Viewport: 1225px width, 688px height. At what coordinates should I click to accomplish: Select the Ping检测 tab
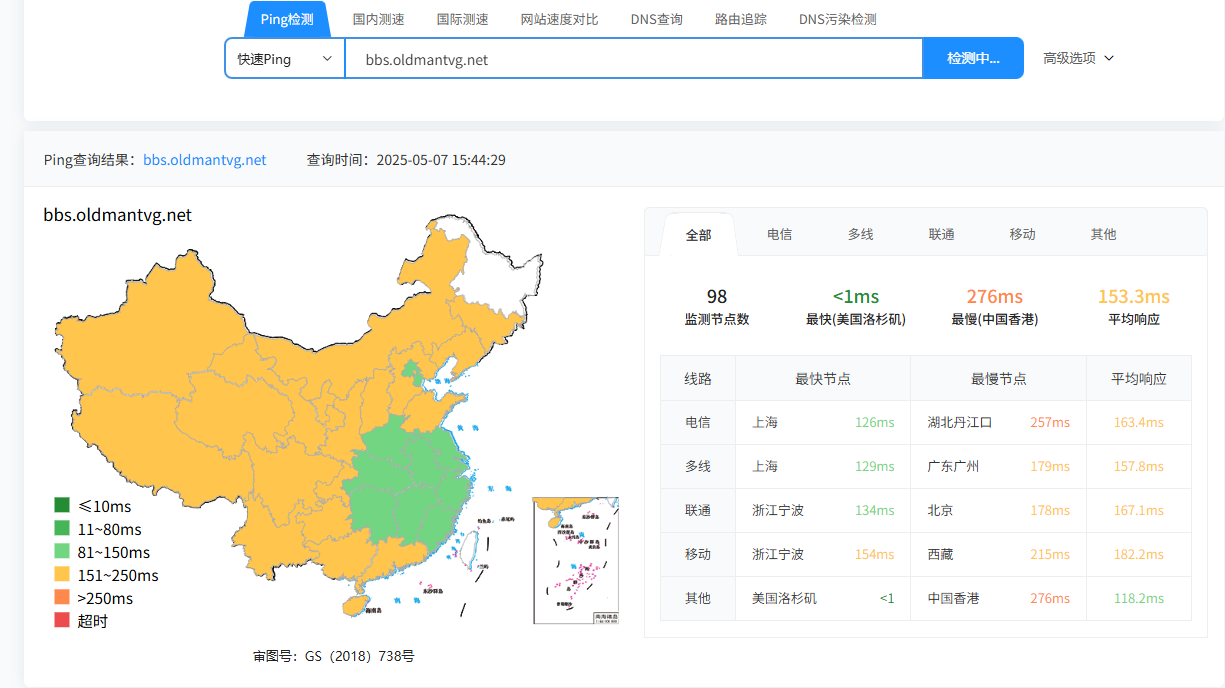click(287, 19)
